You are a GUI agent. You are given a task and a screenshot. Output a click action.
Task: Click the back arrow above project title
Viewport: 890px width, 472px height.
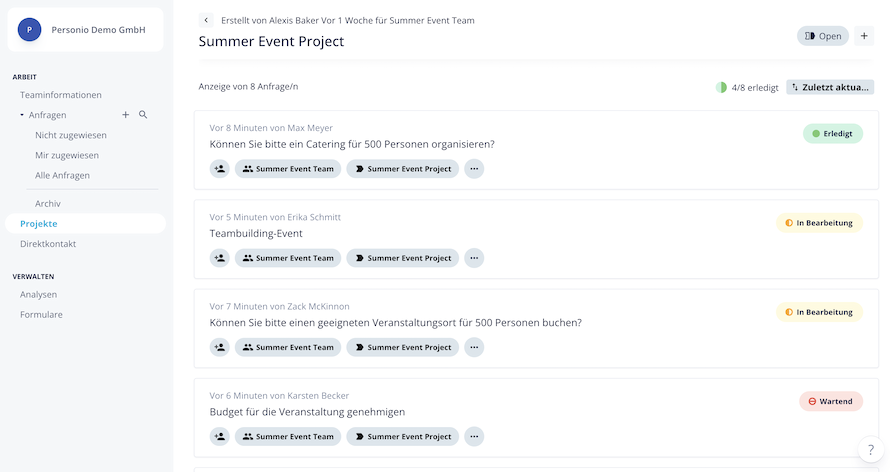[x=206, y=20]
